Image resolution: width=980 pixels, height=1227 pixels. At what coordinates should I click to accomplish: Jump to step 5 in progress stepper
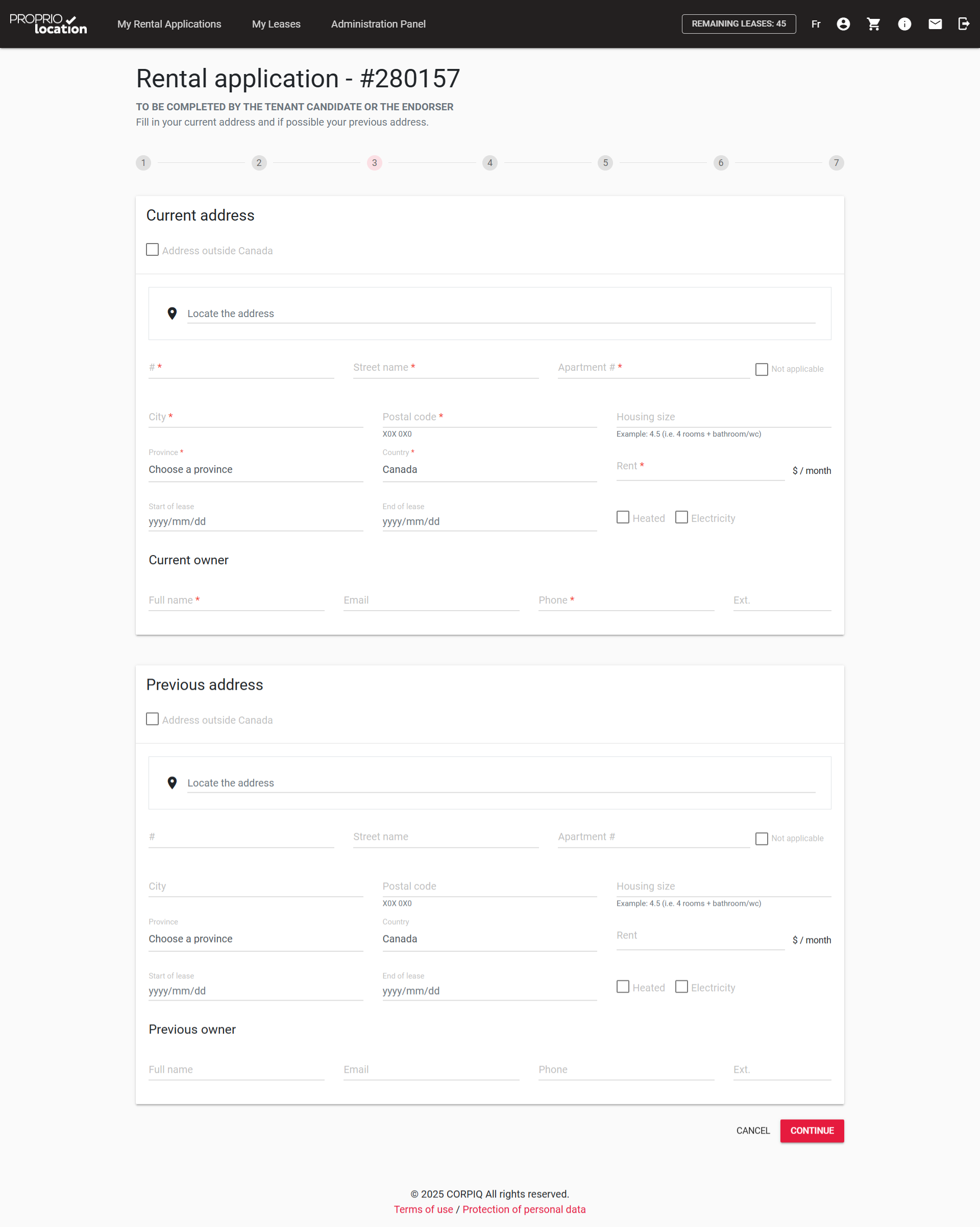coord(605,163)
